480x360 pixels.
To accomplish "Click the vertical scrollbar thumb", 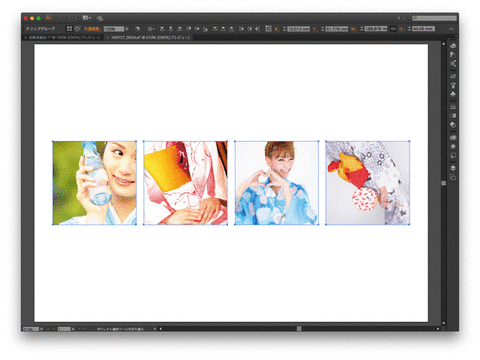I will point(444,183).
